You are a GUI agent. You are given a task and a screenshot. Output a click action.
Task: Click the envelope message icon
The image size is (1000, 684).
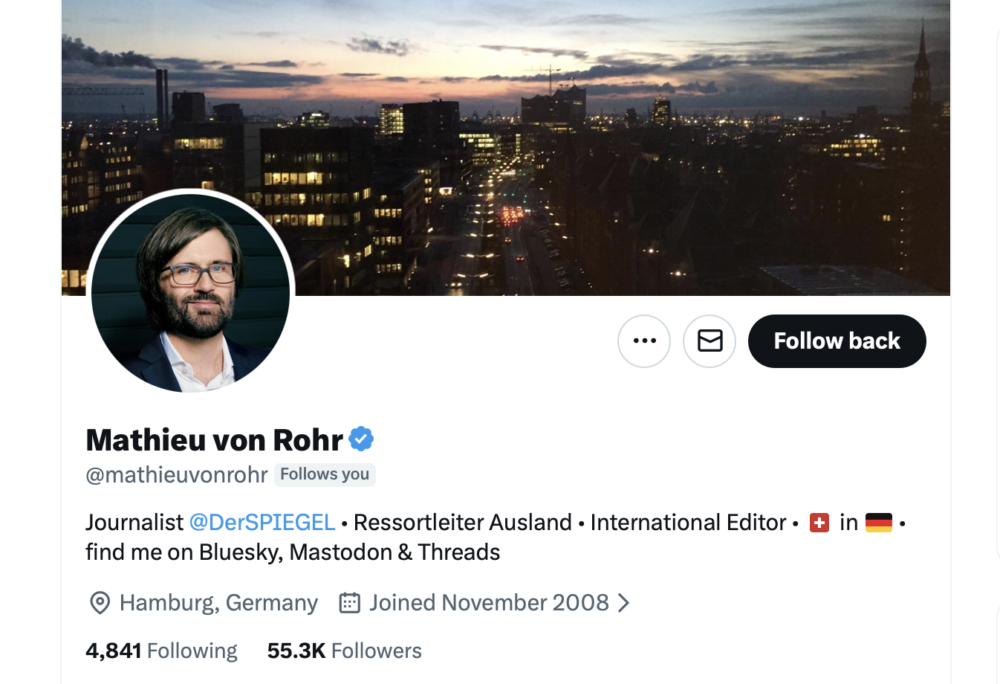click(710, 341)
